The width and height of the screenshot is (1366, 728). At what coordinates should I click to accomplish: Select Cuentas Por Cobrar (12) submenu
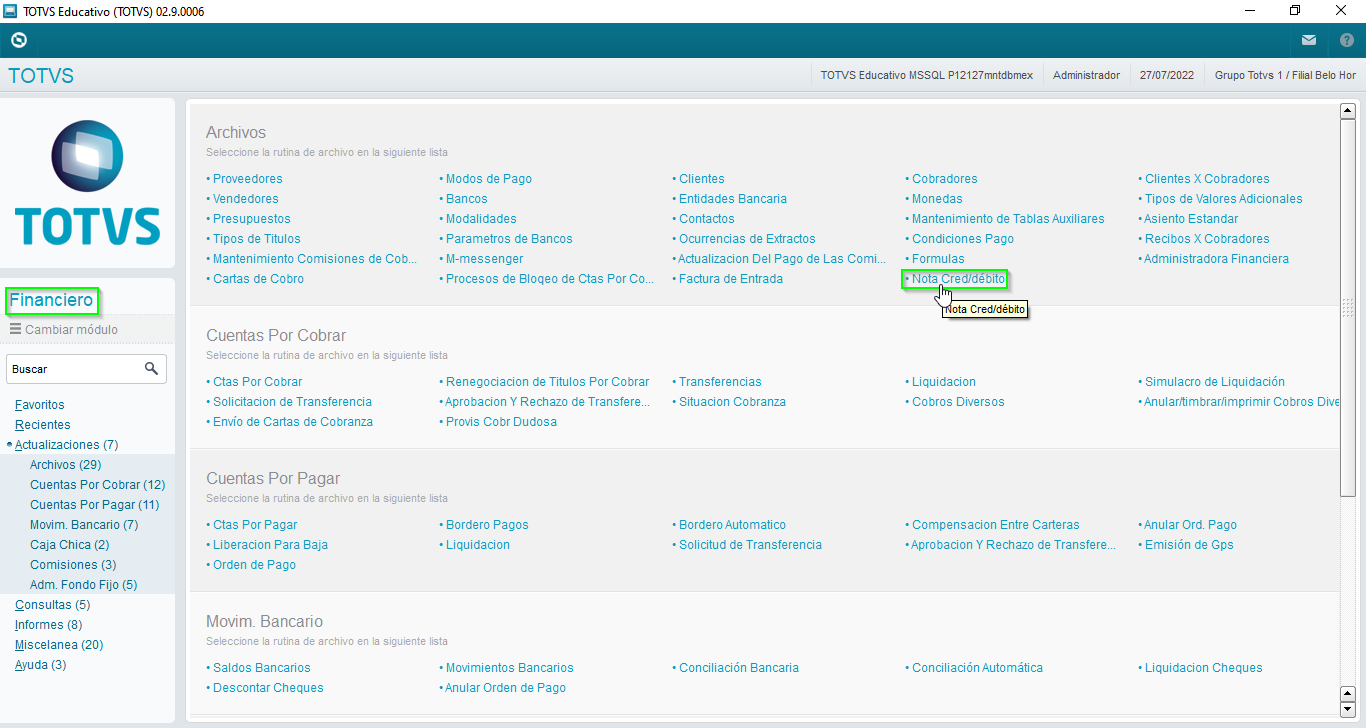(x=97, y=485)
